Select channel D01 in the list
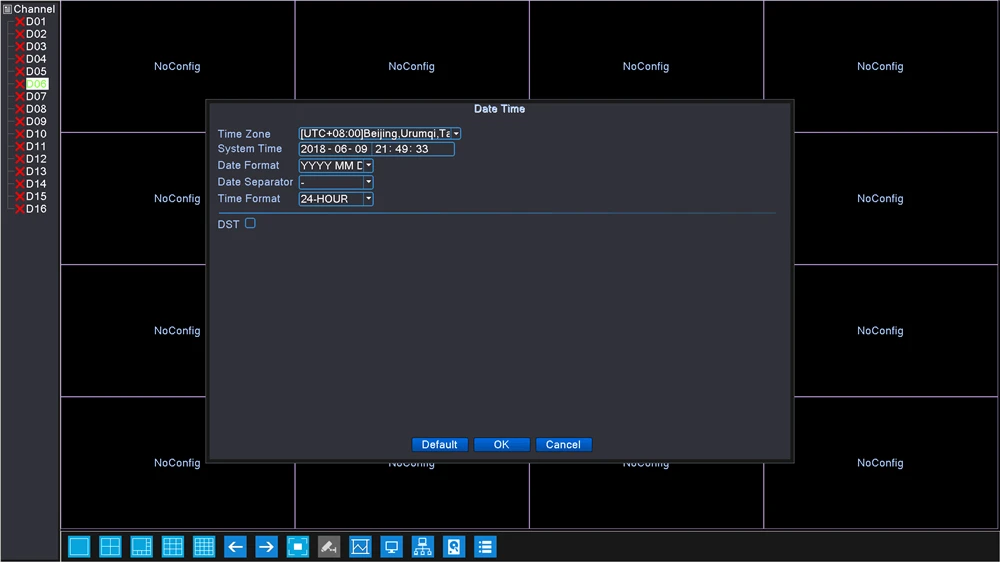This screenshot has width=1000, height=562. pyautogui.click(x=36, y=22)
